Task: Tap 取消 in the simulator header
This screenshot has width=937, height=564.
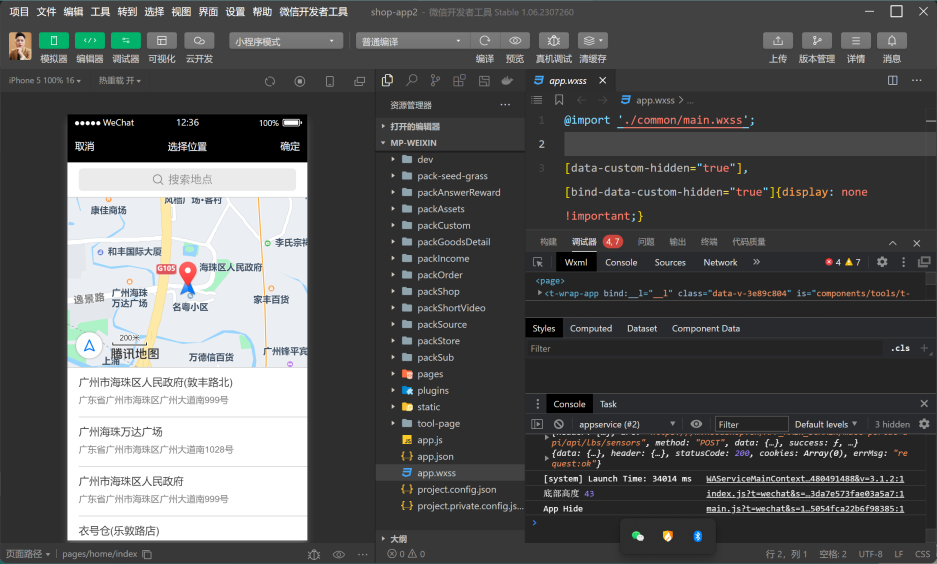Action: pos(84,146)
